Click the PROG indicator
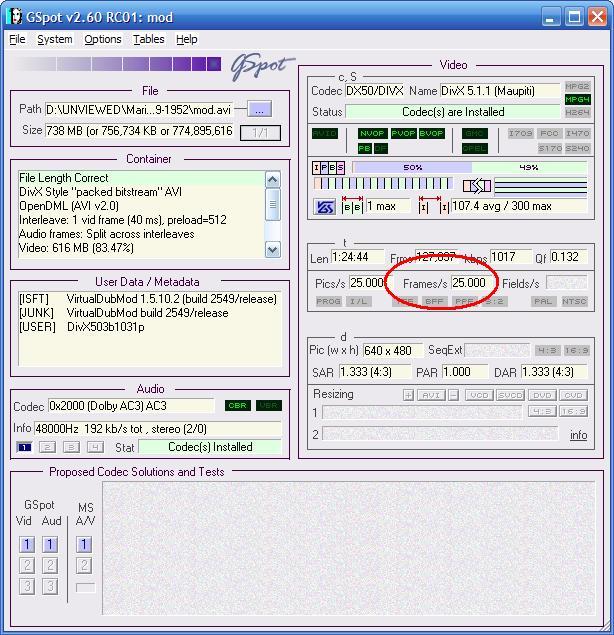Image resolution: width=614 pixels, height=635 pixels. coord(329,301)
